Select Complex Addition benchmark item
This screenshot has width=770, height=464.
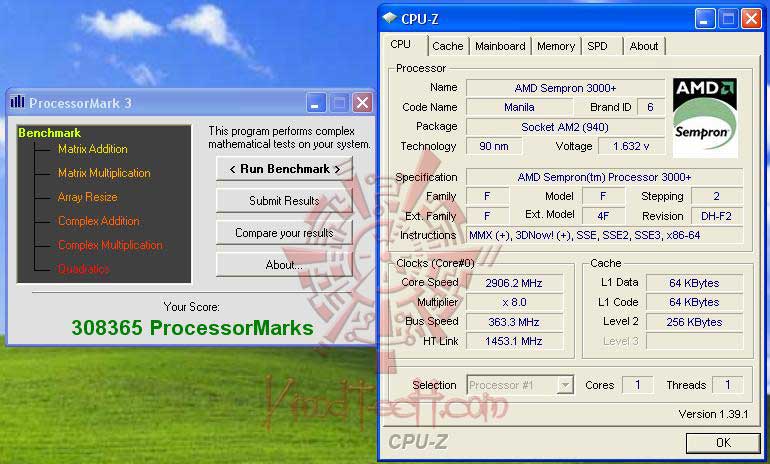[99, 221]
